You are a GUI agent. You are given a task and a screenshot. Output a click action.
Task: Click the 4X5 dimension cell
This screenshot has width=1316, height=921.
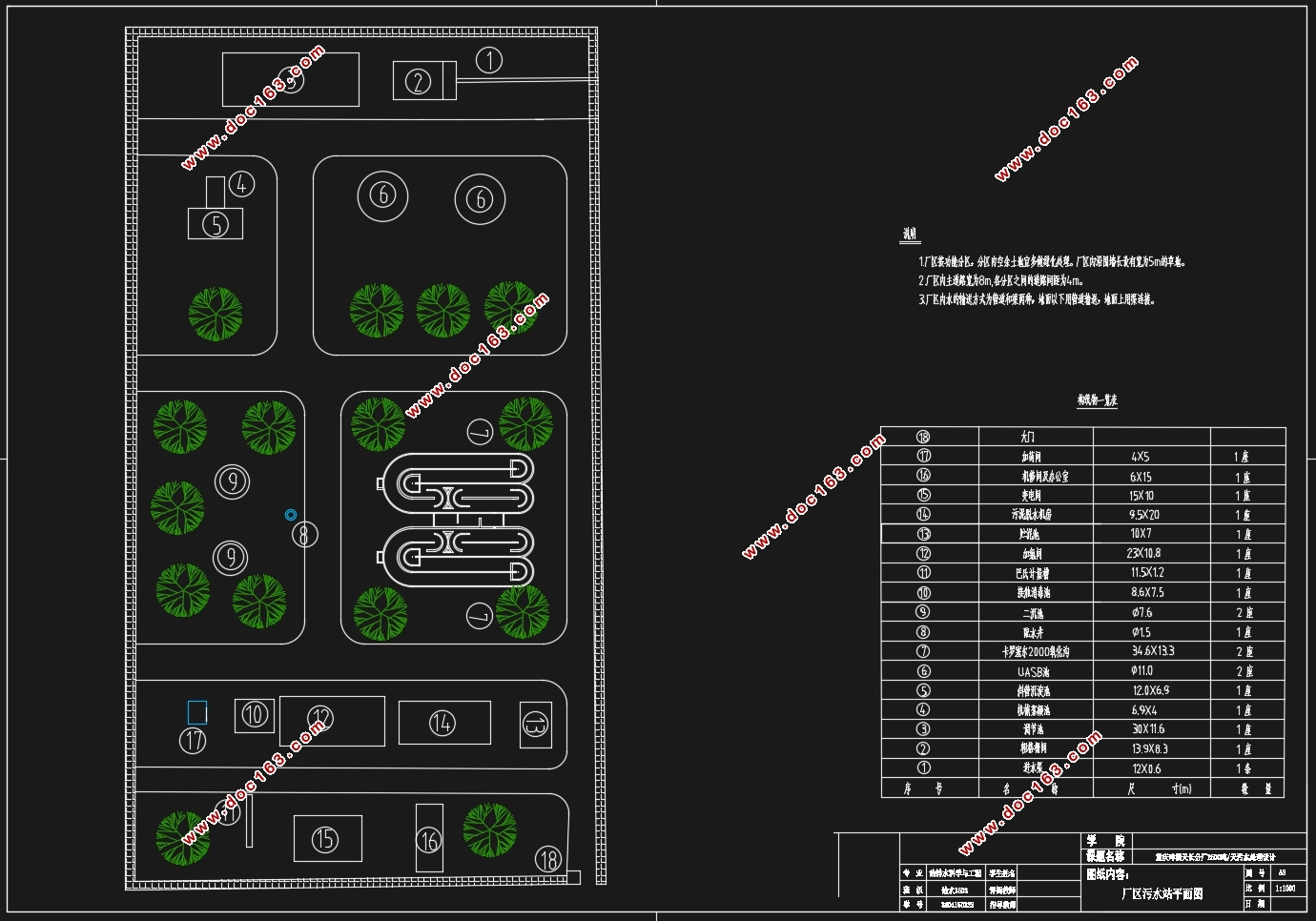1151,457
